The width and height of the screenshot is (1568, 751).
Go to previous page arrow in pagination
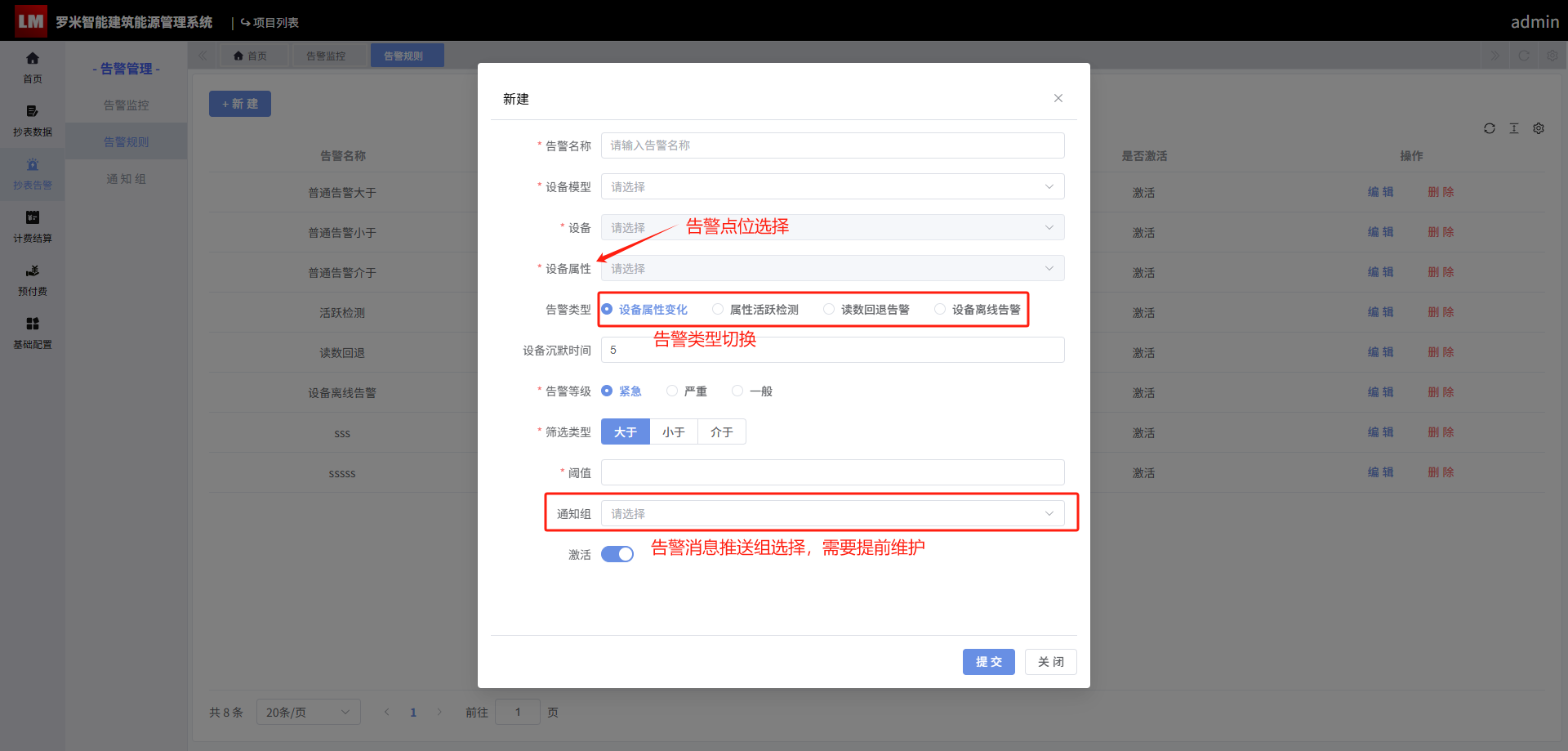[x=387, y=712]
